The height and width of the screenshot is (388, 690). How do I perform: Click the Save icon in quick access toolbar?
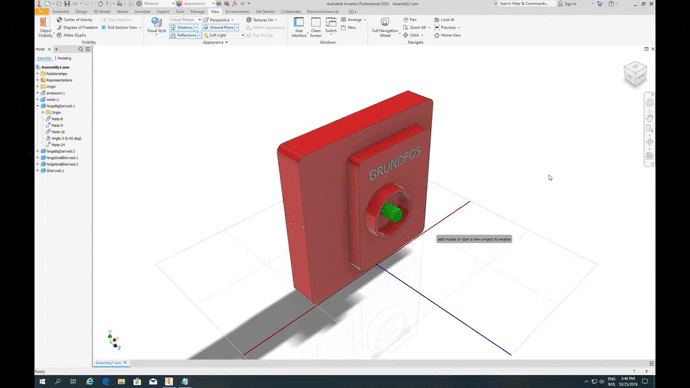pos(67,4)
